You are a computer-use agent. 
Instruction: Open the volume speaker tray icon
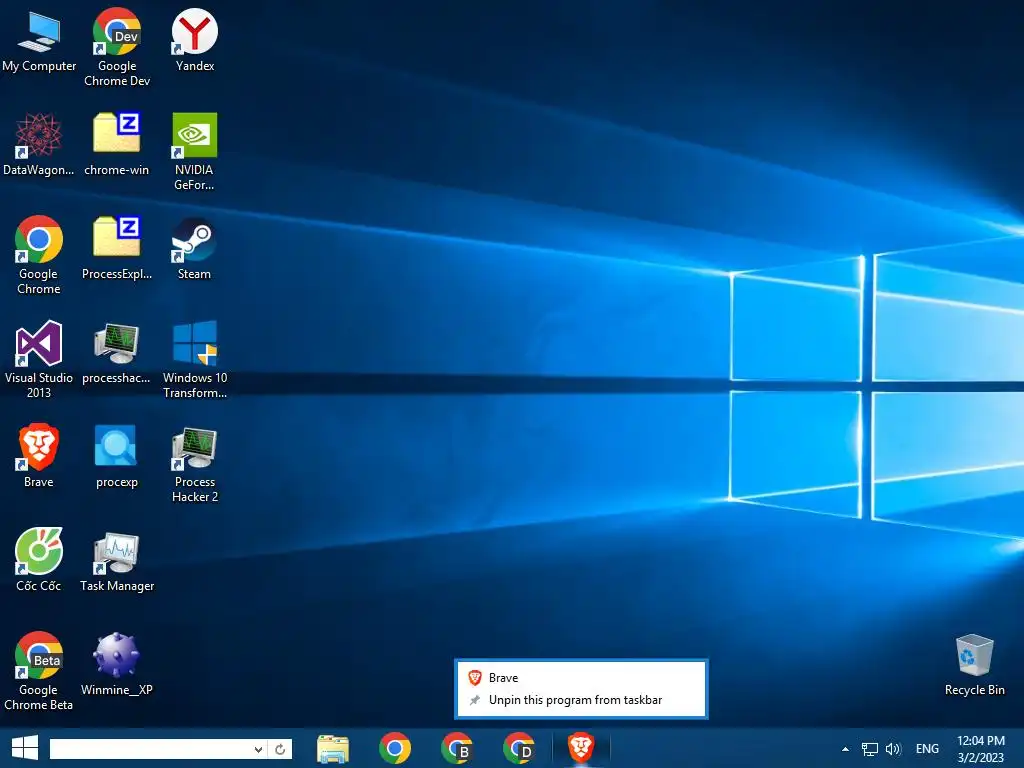893,749
